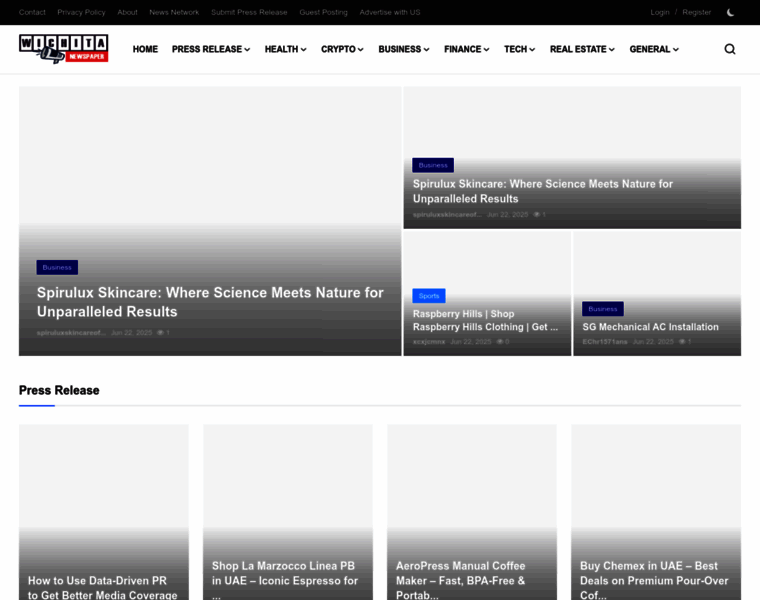Expand the CRYPTO dropdown menu
Image resolution: width=760 pixels, height=600 pixels.
coord(342,49)
